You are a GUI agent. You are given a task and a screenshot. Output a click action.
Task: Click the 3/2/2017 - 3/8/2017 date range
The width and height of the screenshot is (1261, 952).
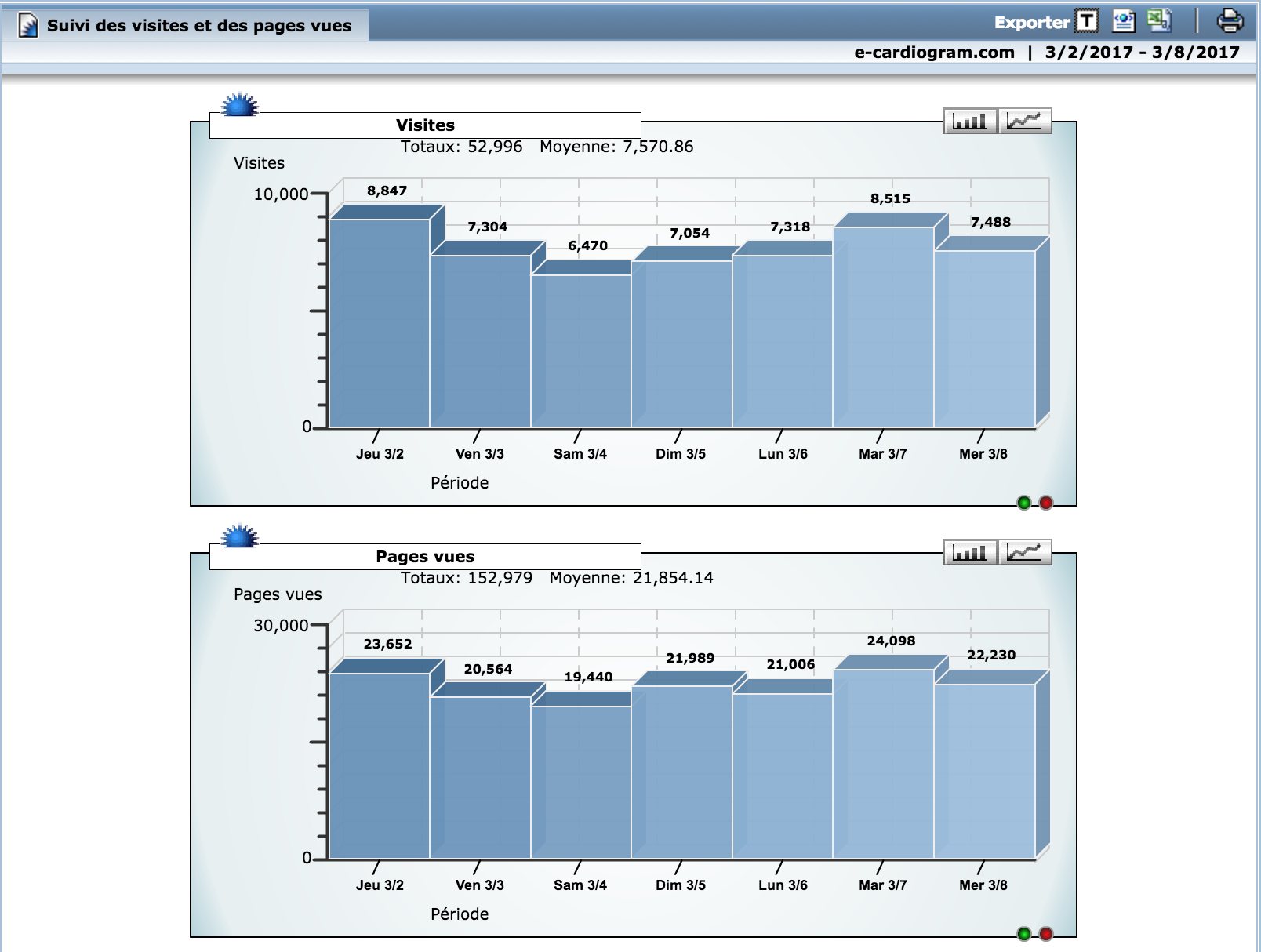pos(1142,53)
